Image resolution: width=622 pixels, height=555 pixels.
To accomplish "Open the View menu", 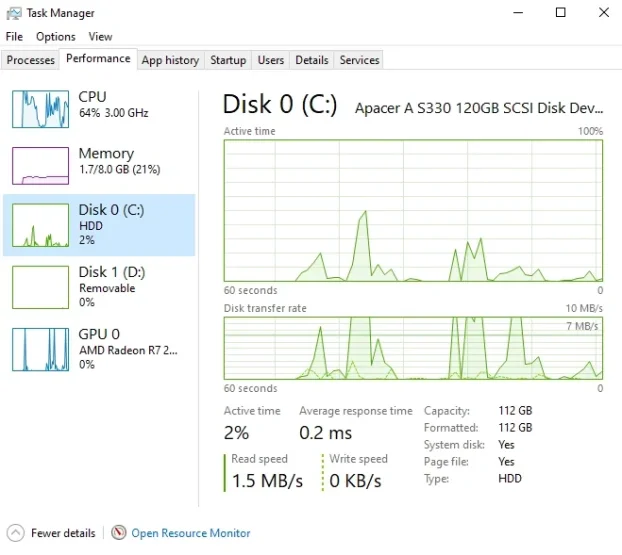I will pyautogui.click(x=100, y=37).
